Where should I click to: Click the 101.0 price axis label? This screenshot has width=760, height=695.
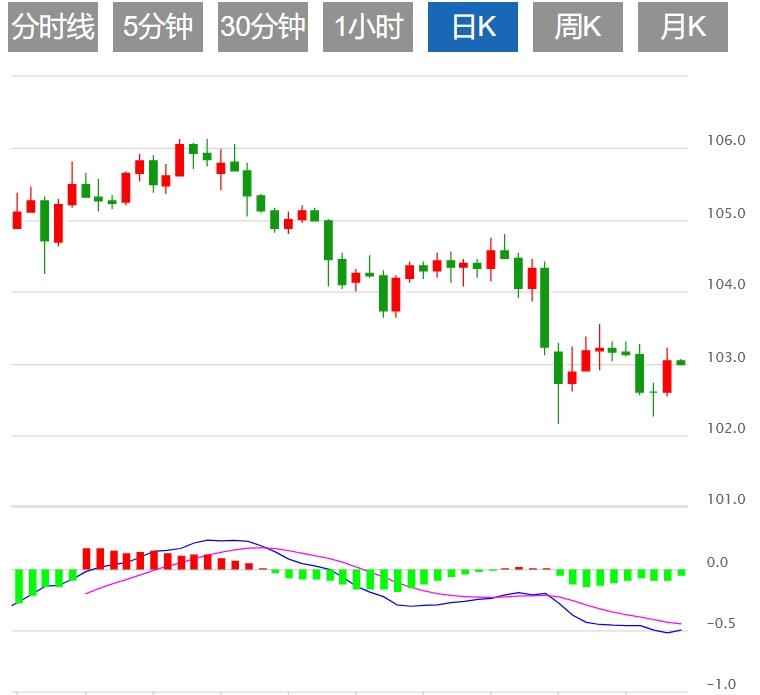point(726,499)
